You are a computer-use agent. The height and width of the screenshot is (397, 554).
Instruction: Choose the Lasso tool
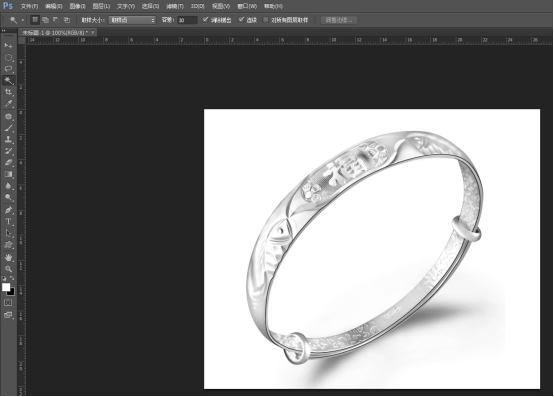pyautogui.click(x=8, y=69)
